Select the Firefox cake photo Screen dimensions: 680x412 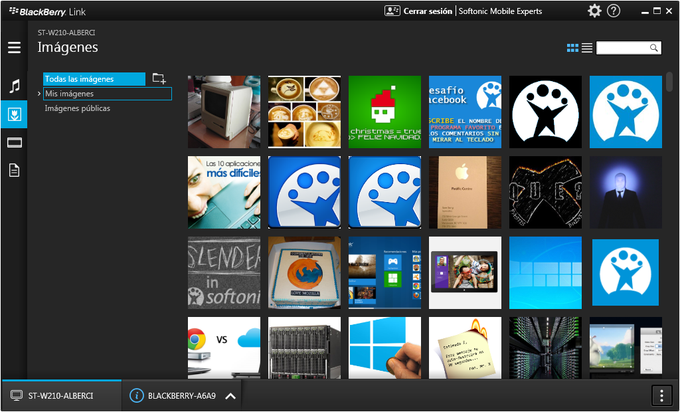[x=304, y=272]
